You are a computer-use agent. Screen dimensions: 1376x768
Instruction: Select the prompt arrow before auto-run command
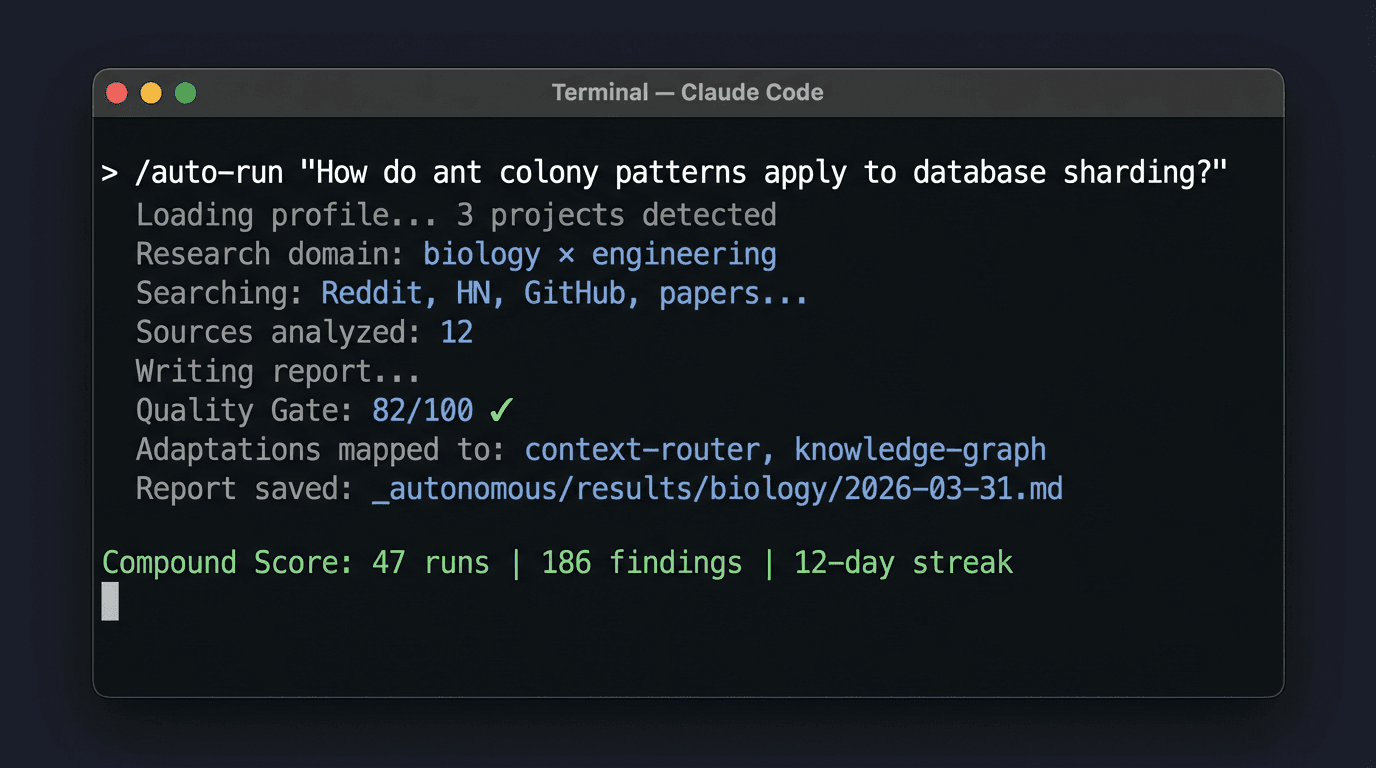coord(110,172)
